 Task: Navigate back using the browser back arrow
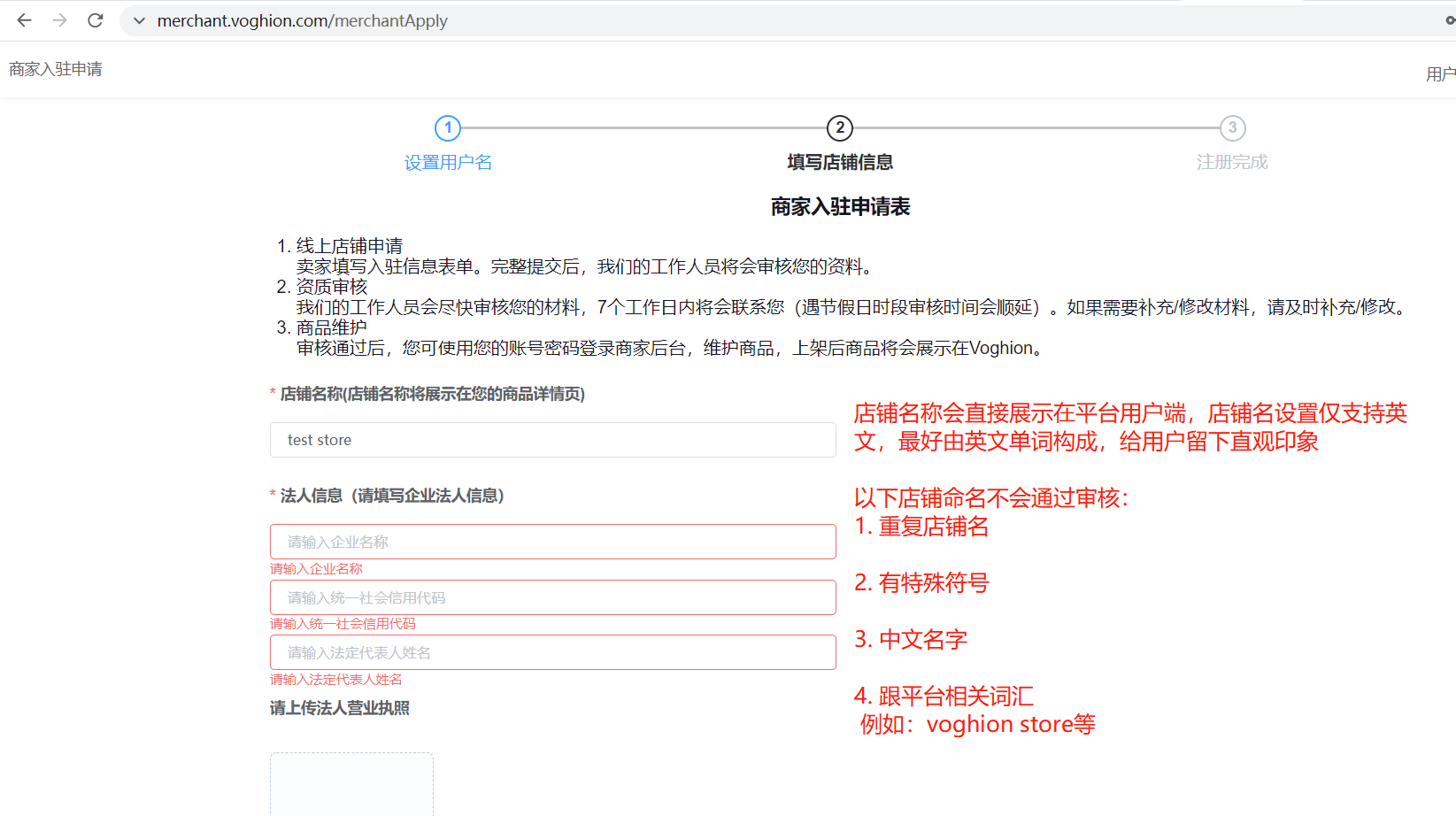coord(24,20)
